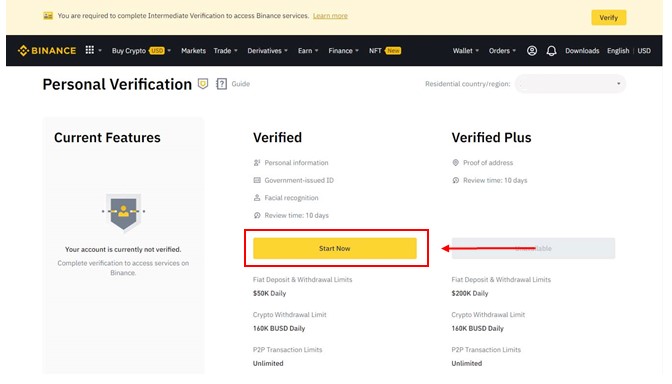The height and width of the screenshot is (384, 672).
Task: Change language via English
Action: point(618,51)
